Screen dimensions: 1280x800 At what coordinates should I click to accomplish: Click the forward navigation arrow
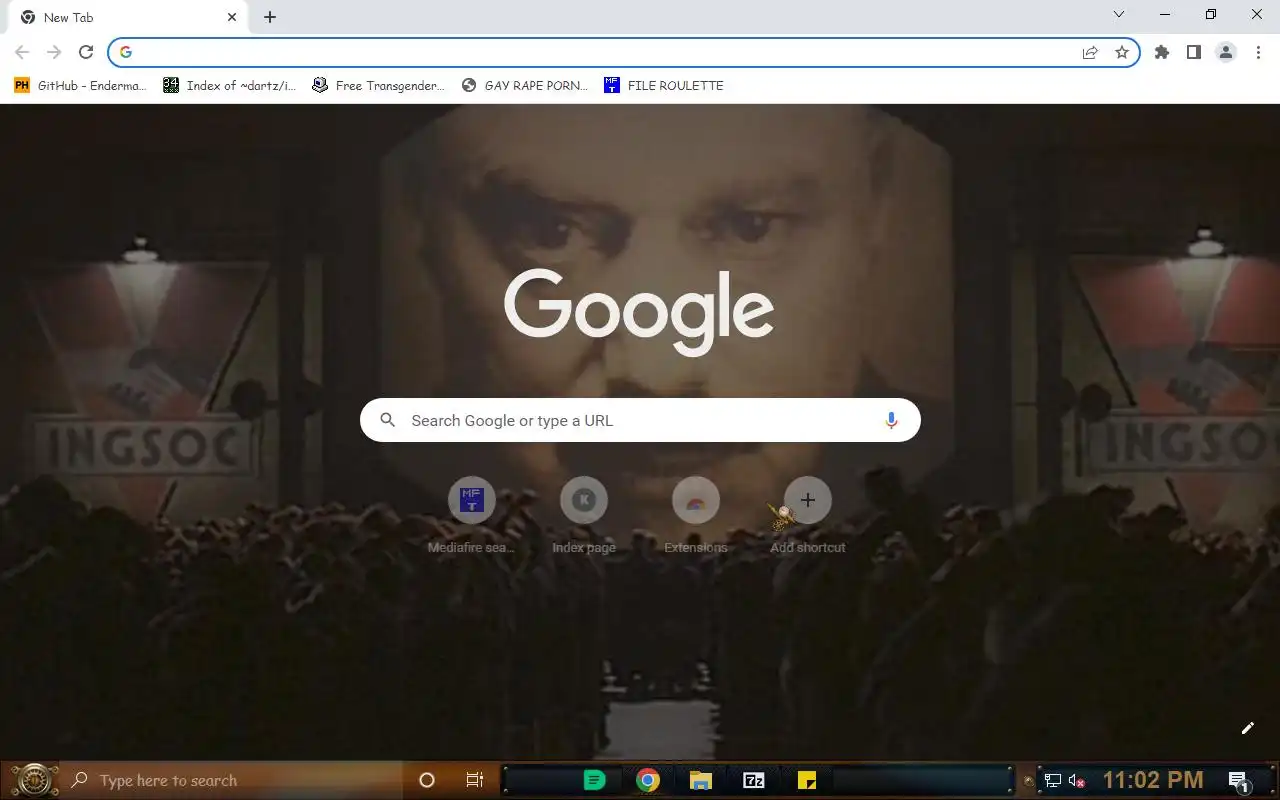click(54, 52)
